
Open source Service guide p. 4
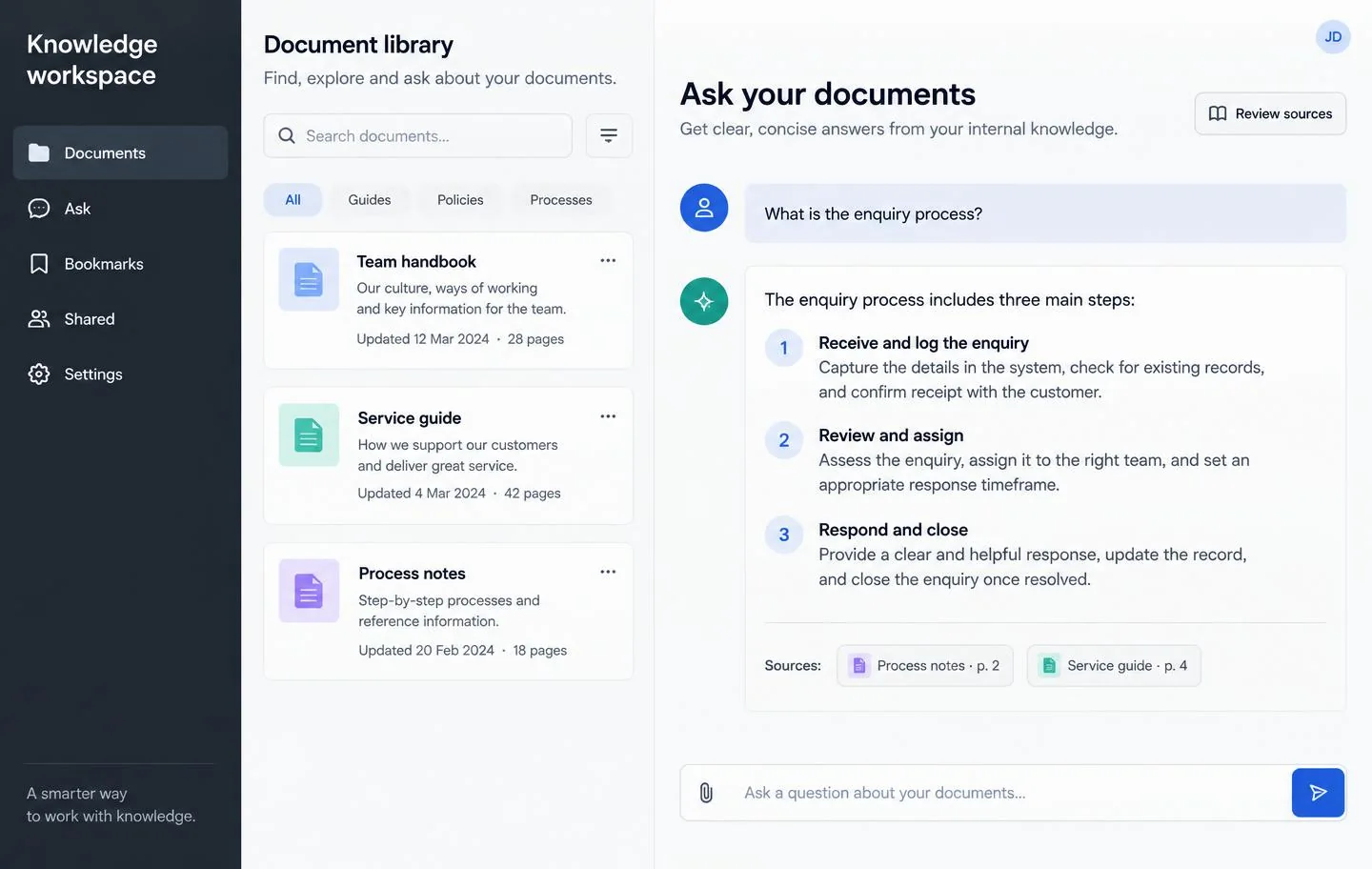click(x=1114, y=666)
